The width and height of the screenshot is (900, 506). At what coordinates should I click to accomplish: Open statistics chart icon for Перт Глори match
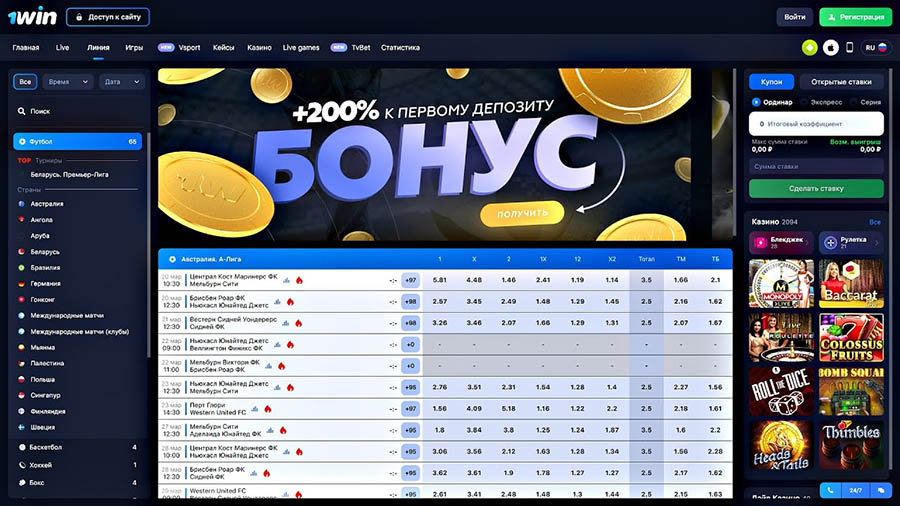pos(255,408)
